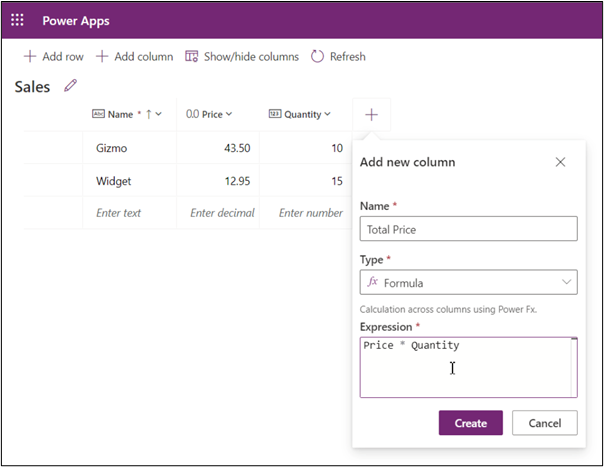
Task: Click the Create button
Action: [470, 423]
